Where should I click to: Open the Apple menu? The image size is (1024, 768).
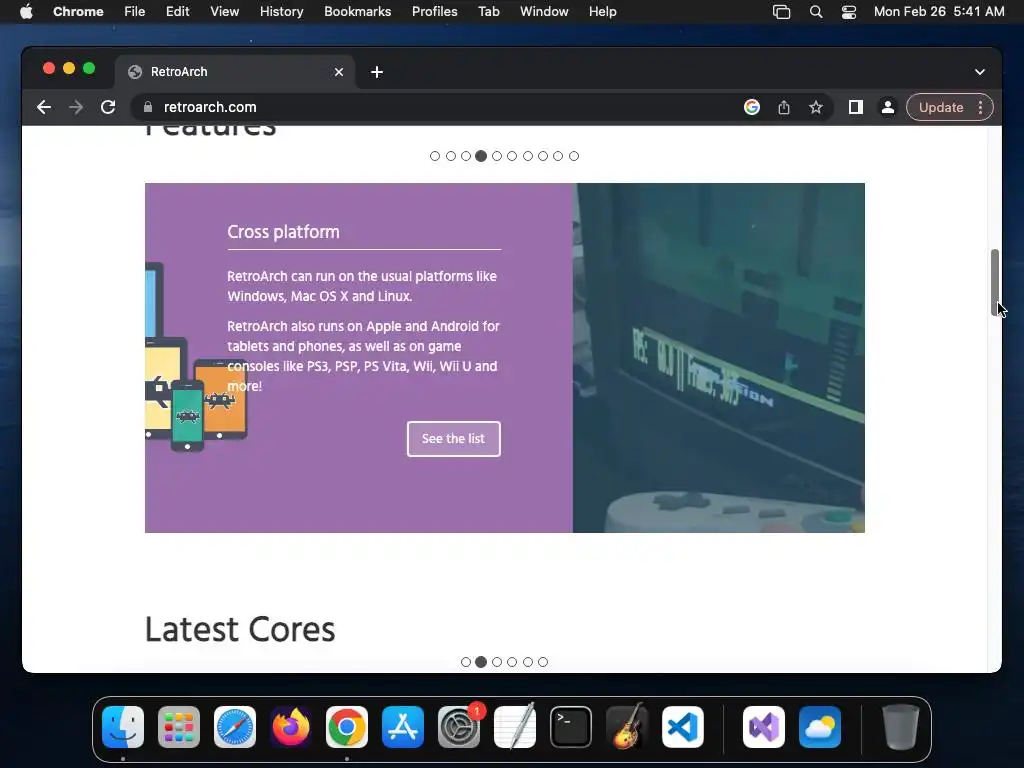point(26,12)
